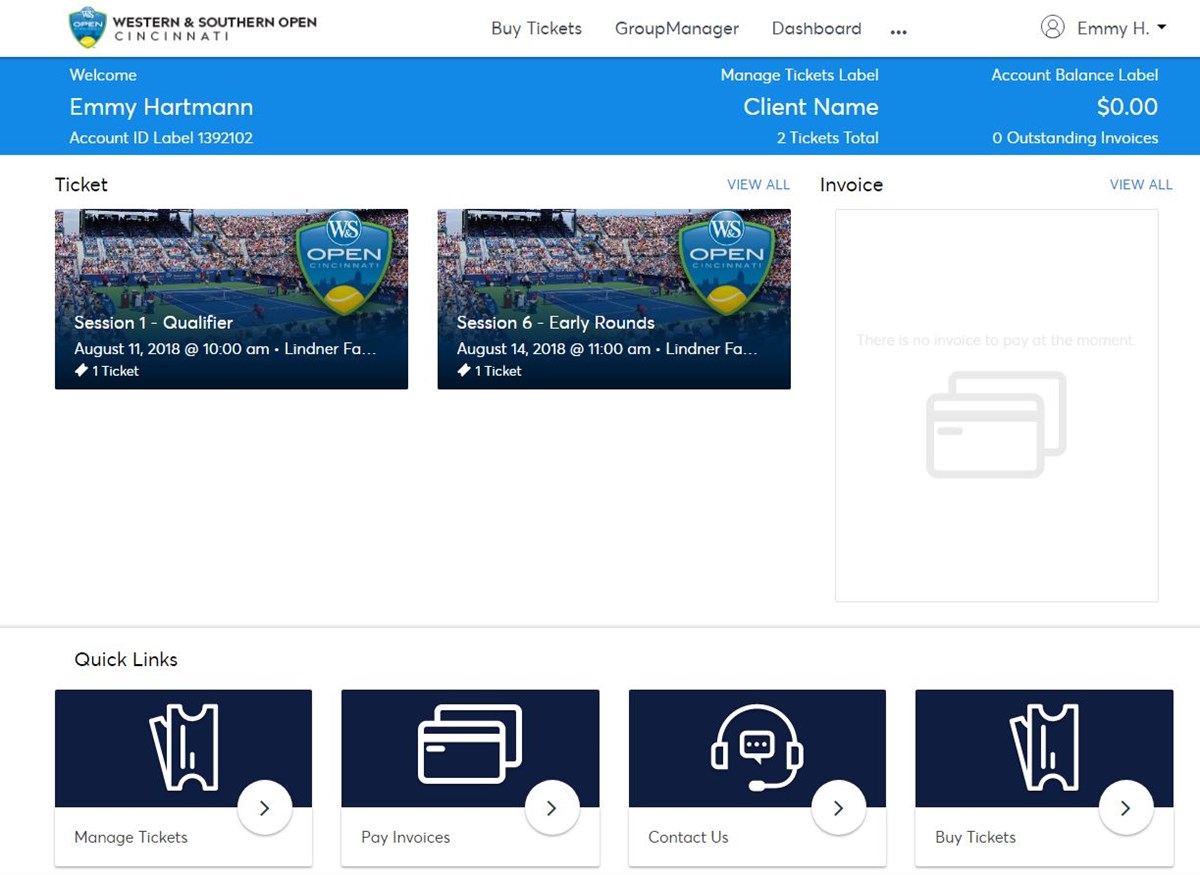Viewport: 1200px width, 875px height.
Task: Click the August 14, 2018 @ 11:00 am date
Action: tap(554, 349)
